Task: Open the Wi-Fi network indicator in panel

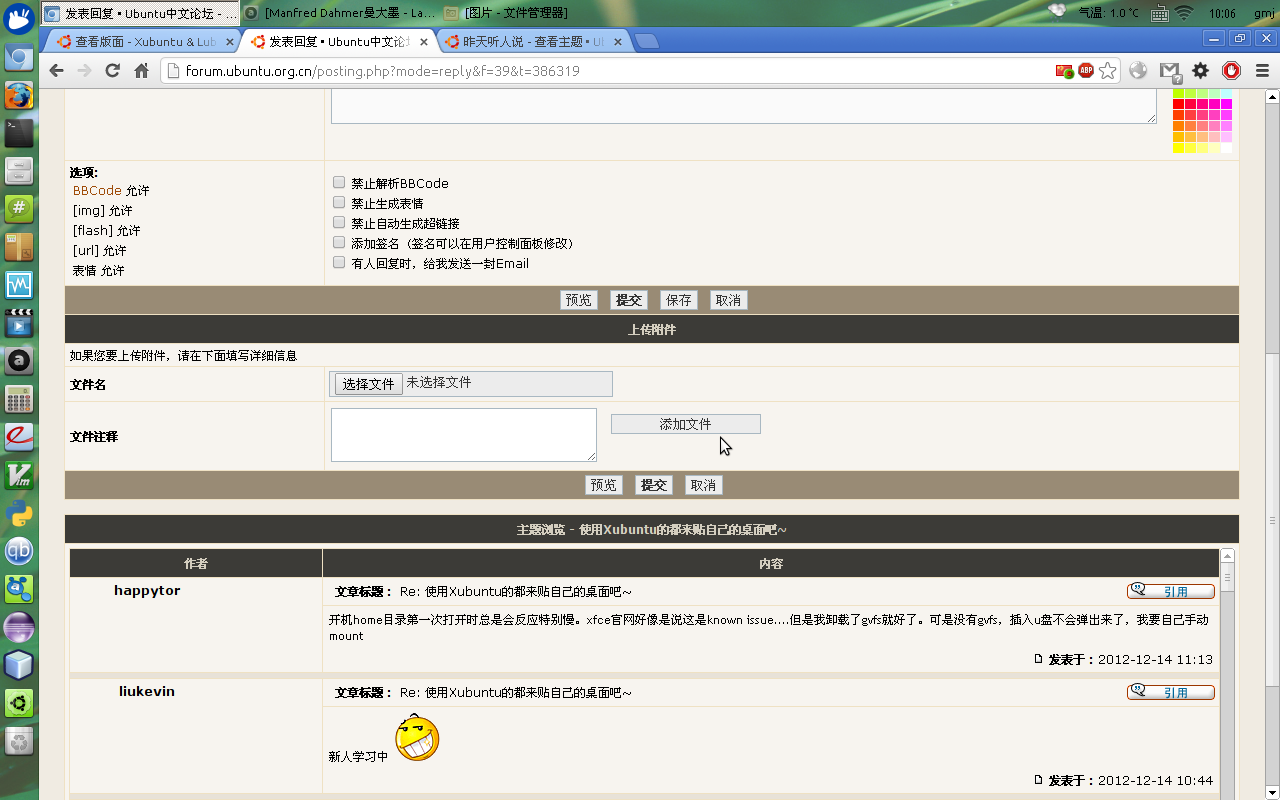Action: point(1184,13)
